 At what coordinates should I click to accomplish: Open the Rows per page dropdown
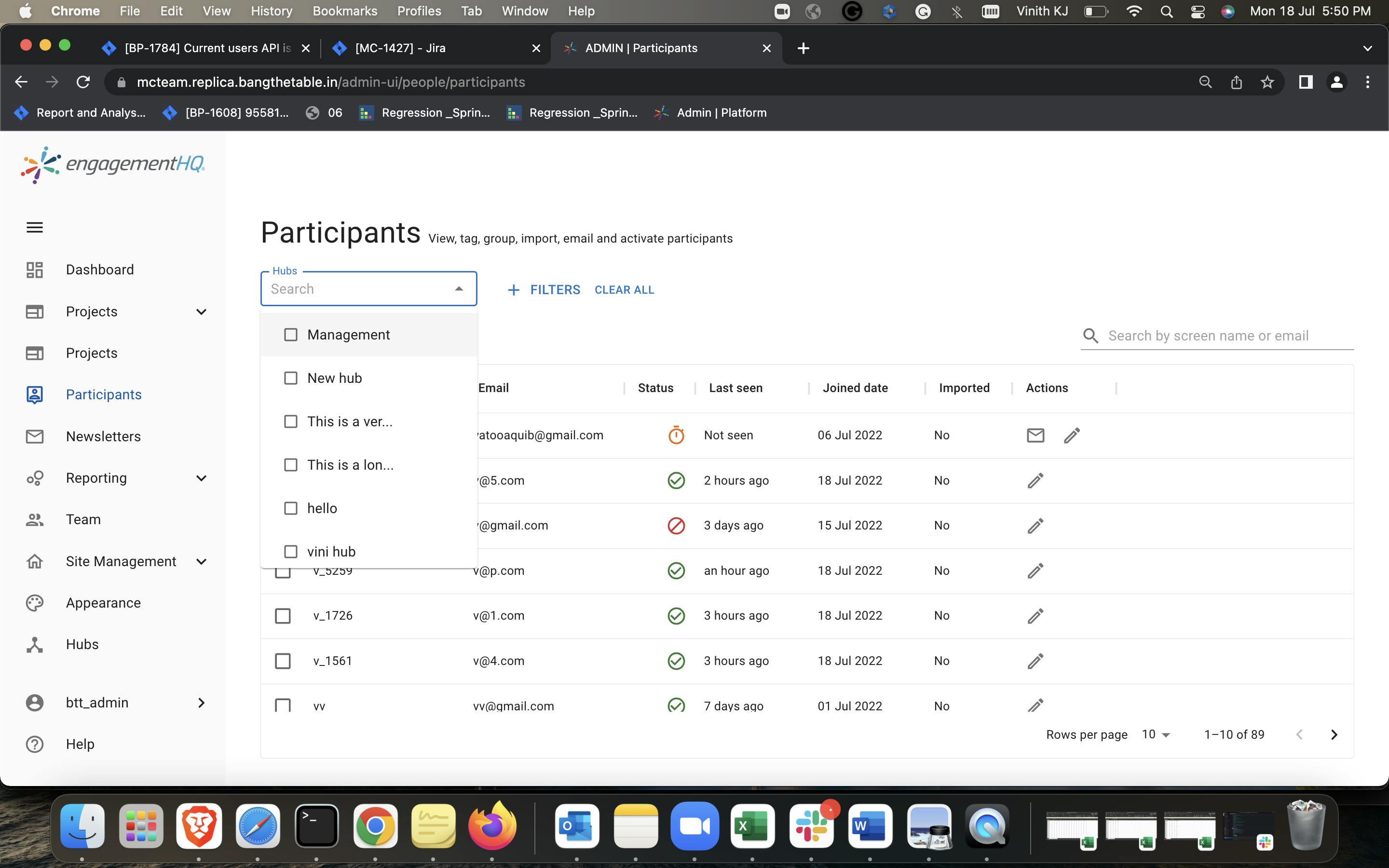pos(1156,735)
